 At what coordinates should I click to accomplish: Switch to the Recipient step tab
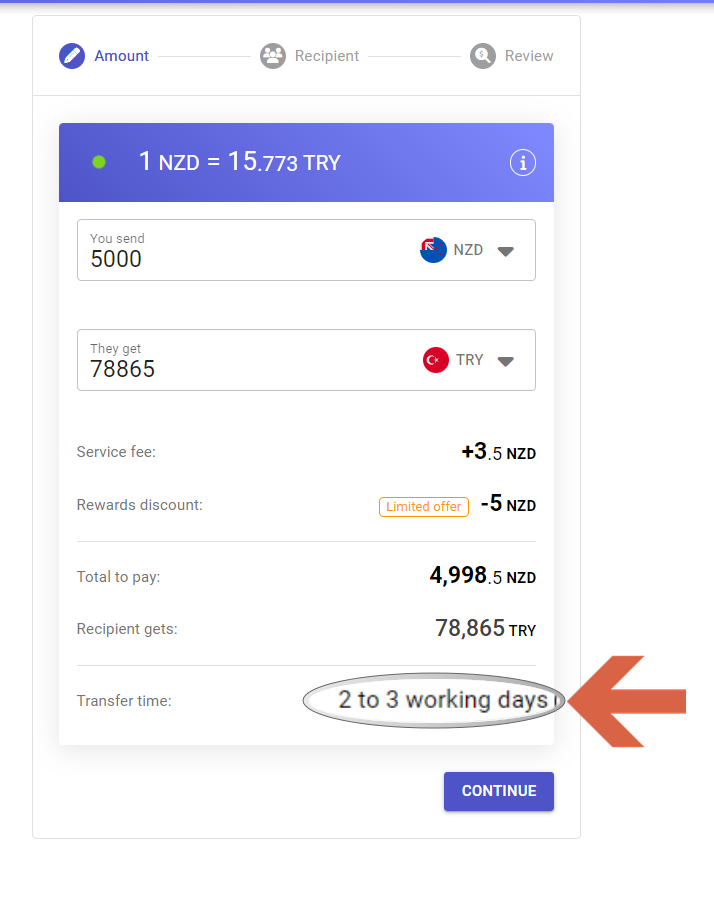point(326,56)
